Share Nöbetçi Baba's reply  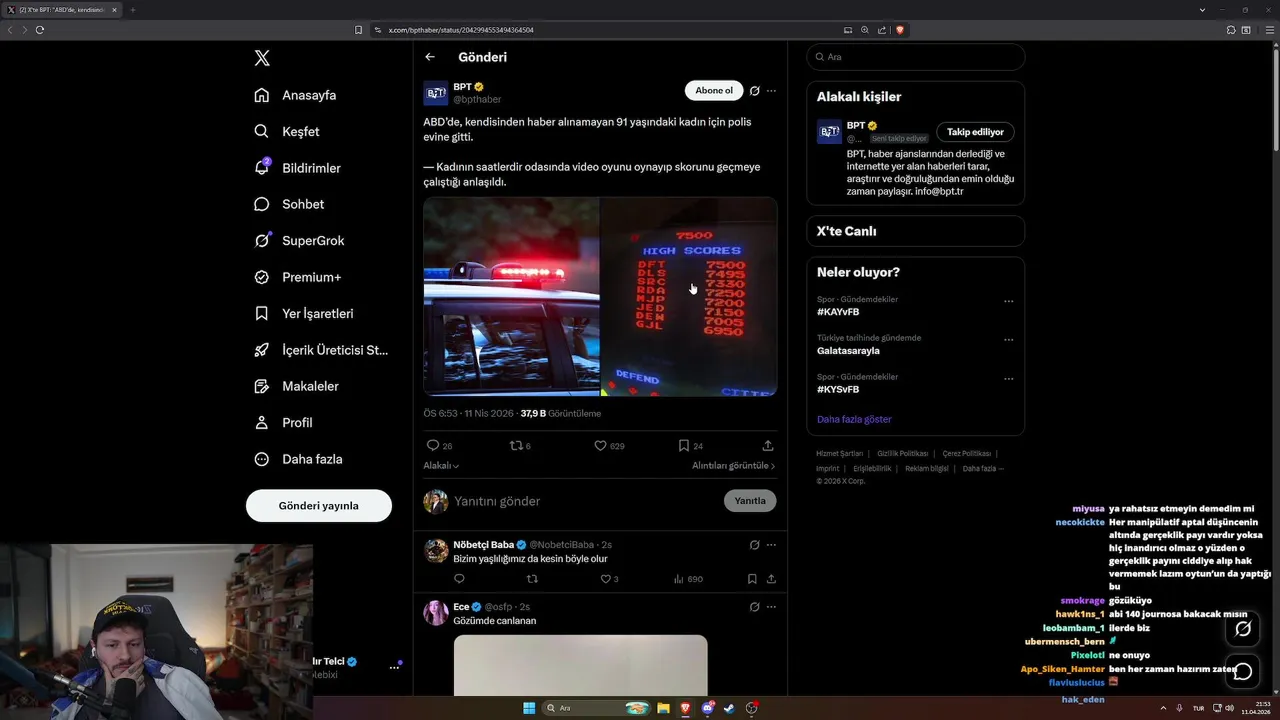click(x=771, y=579)
